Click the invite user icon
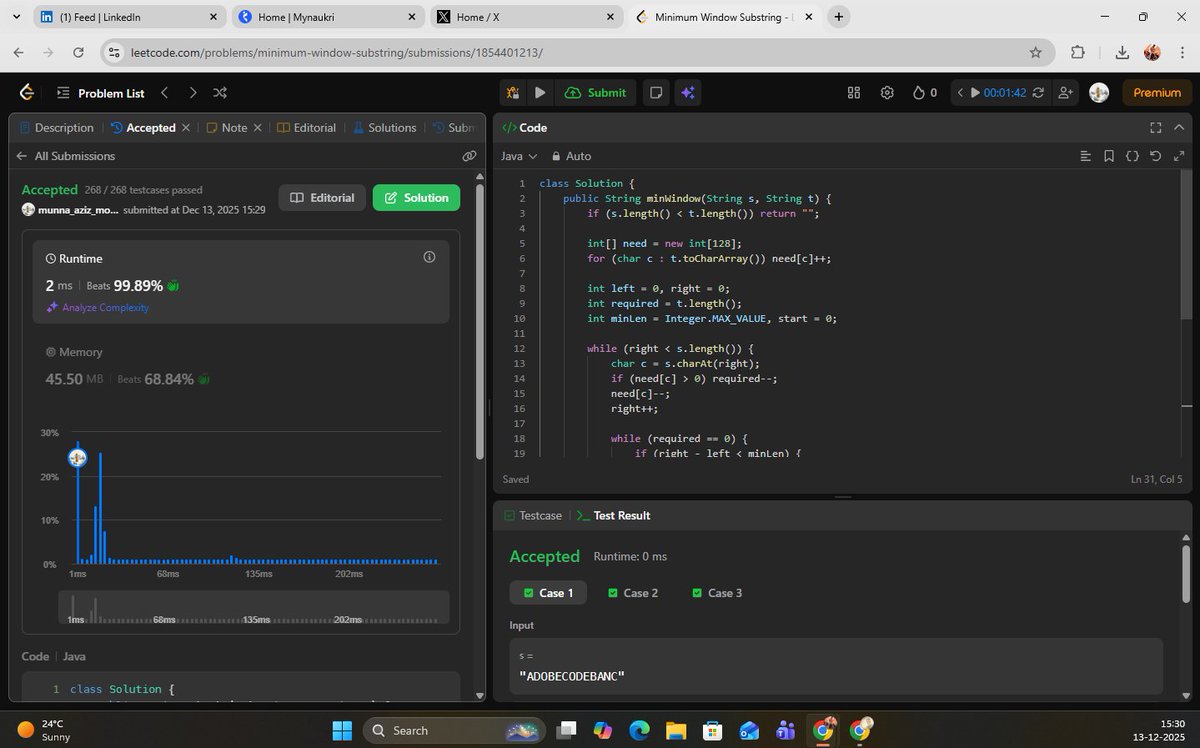The image size is (1200, 748). tap(1065, 92)
